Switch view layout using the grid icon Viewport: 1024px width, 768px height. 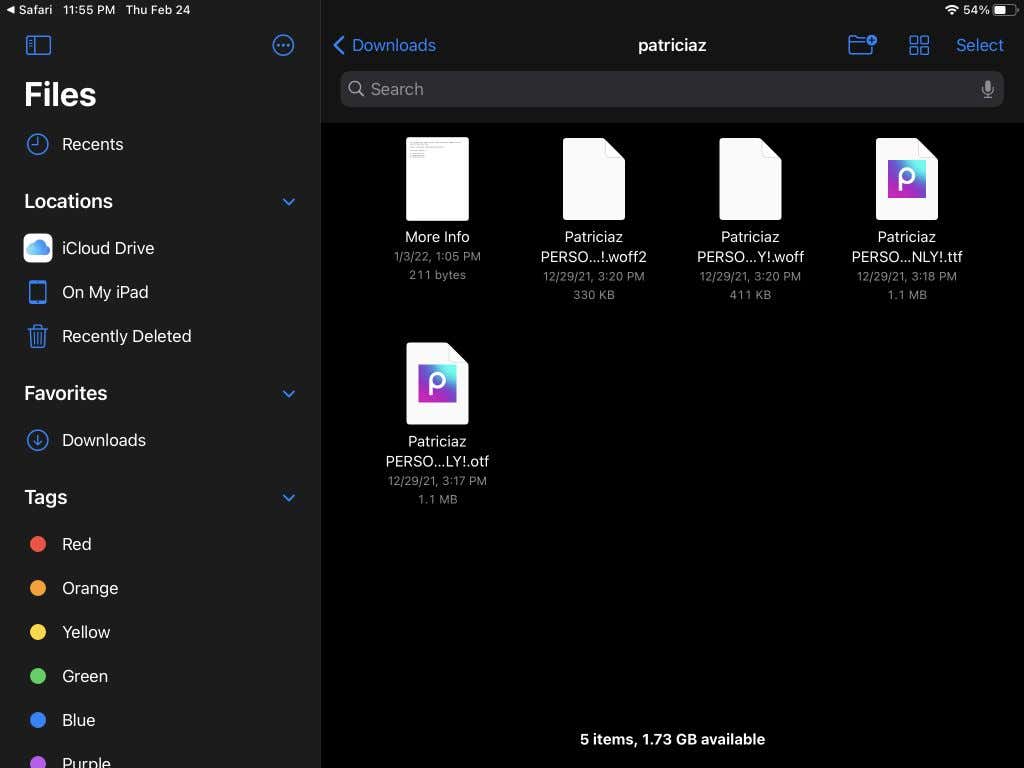918,45
